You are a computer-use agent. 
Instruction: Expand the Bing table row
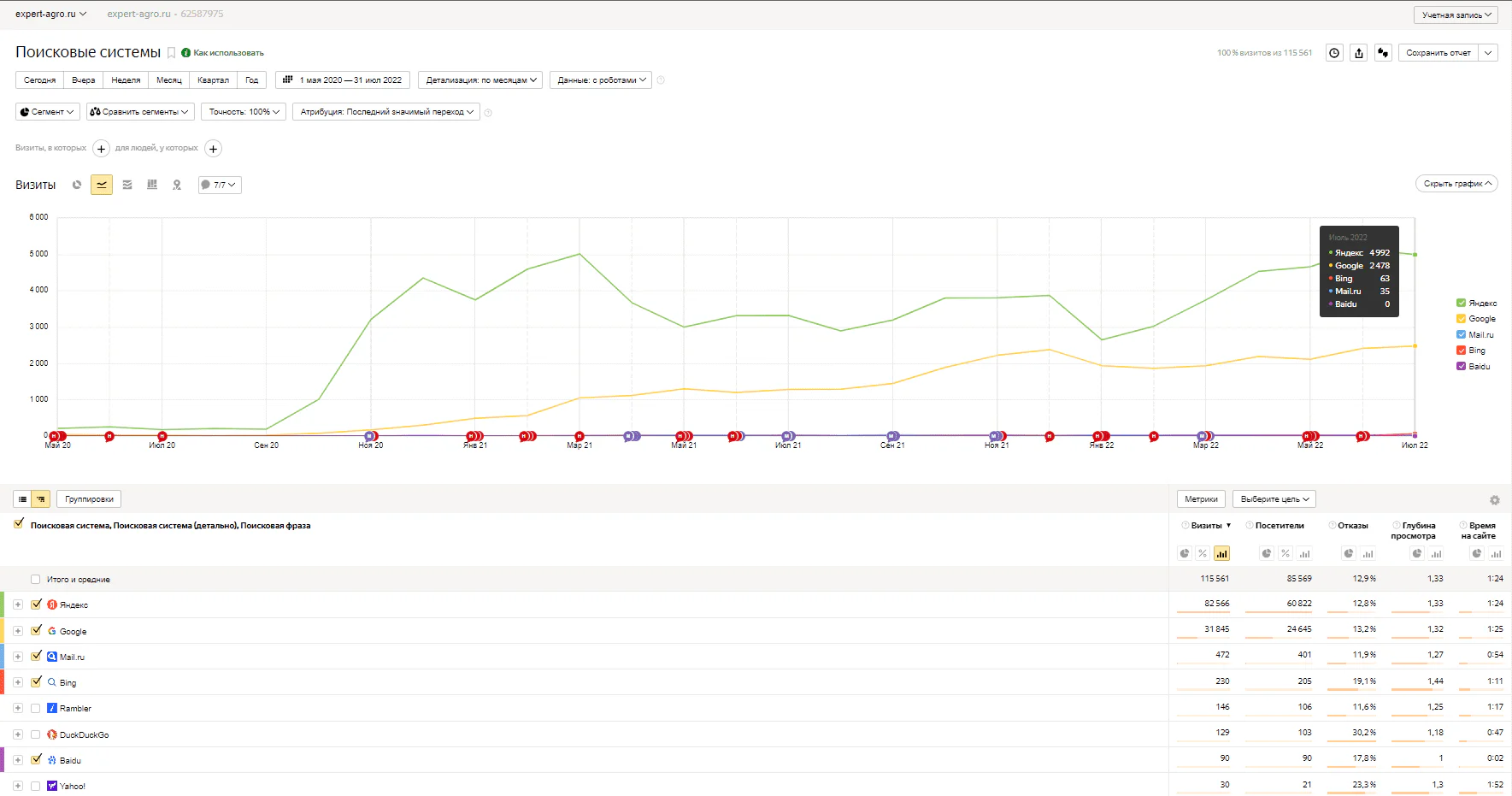click(17, 682)
